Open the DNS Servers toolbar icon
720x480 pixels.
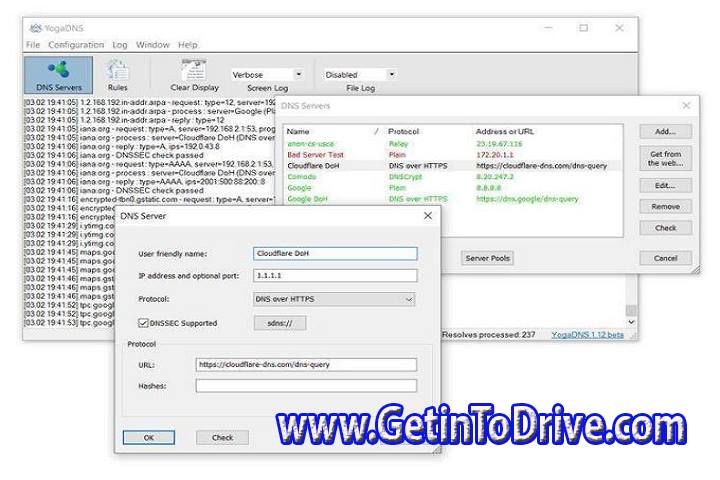coord(58,75)
